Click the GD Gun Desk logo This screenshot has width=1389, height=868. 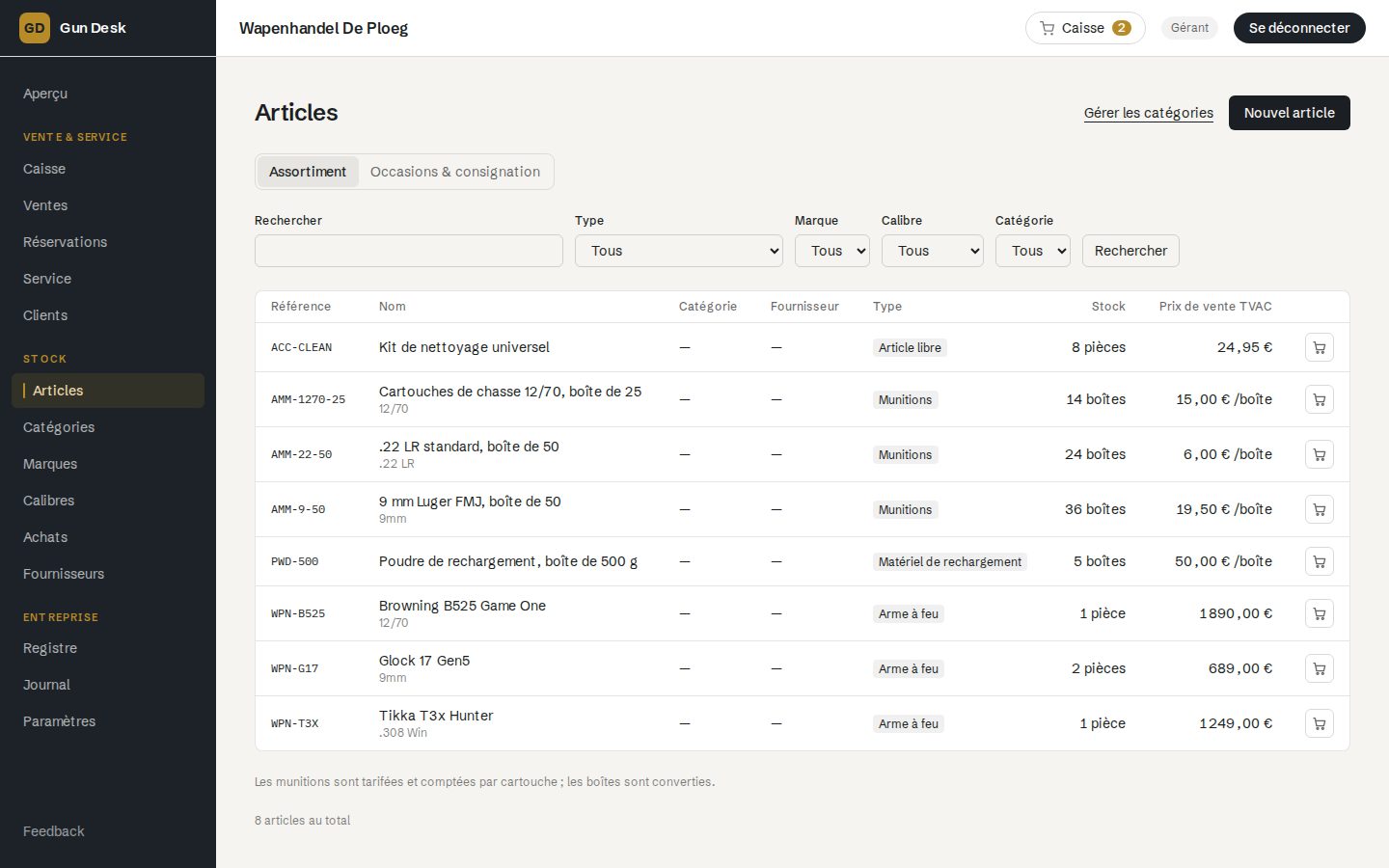coord(73,28)
